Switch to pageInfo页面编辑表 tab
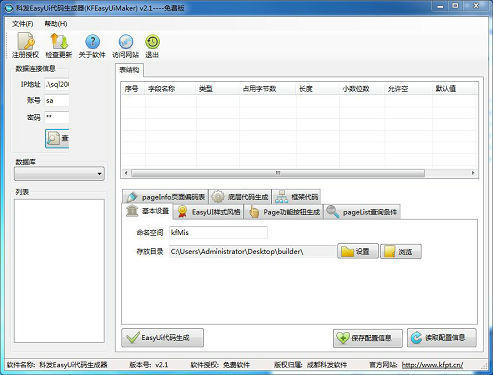493x375 pixels. click(165, 197)
